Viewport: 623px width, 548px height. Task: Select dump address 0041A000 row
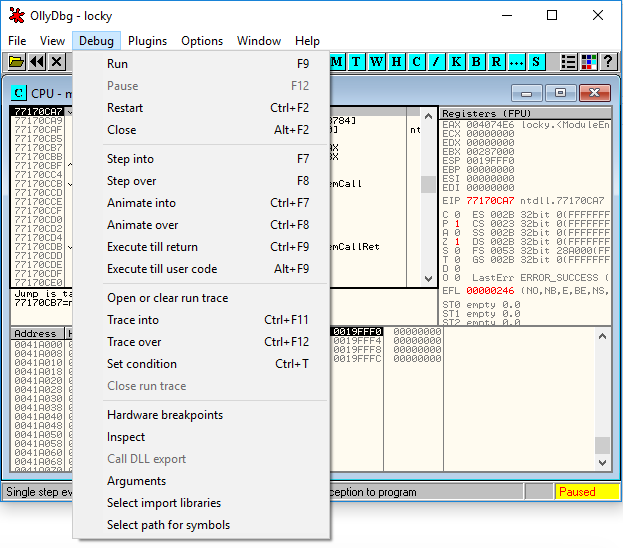point(39,344)
